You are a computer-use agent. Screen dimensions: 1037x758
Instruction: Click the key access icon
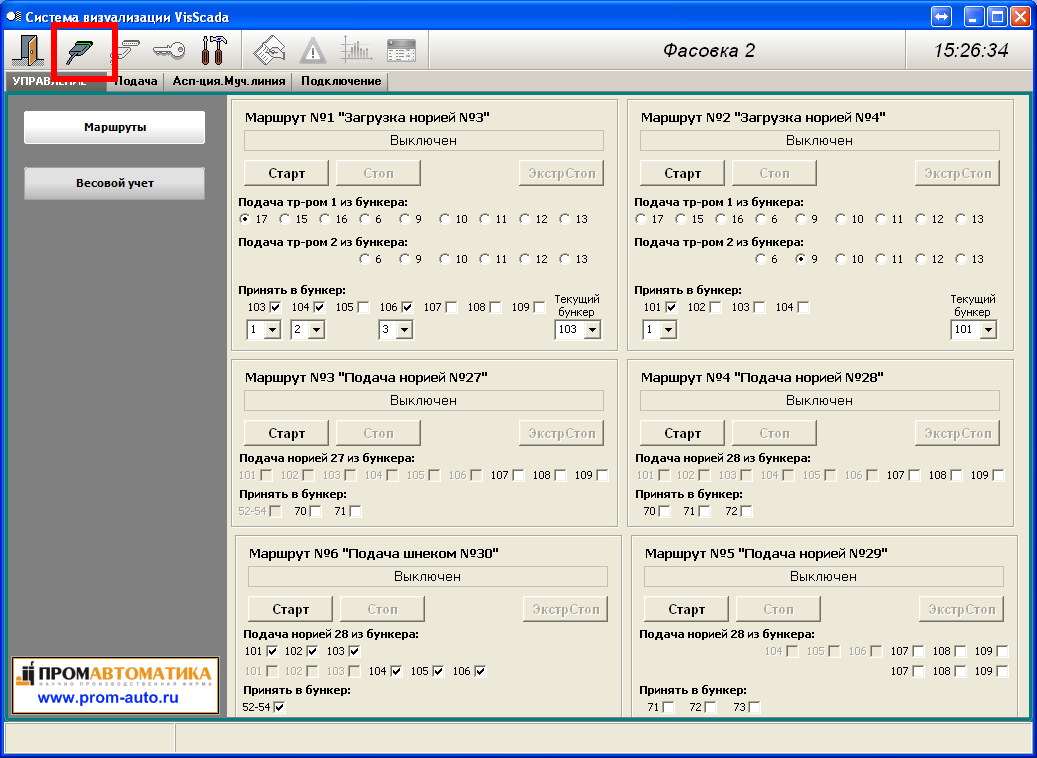pos(169,50)
